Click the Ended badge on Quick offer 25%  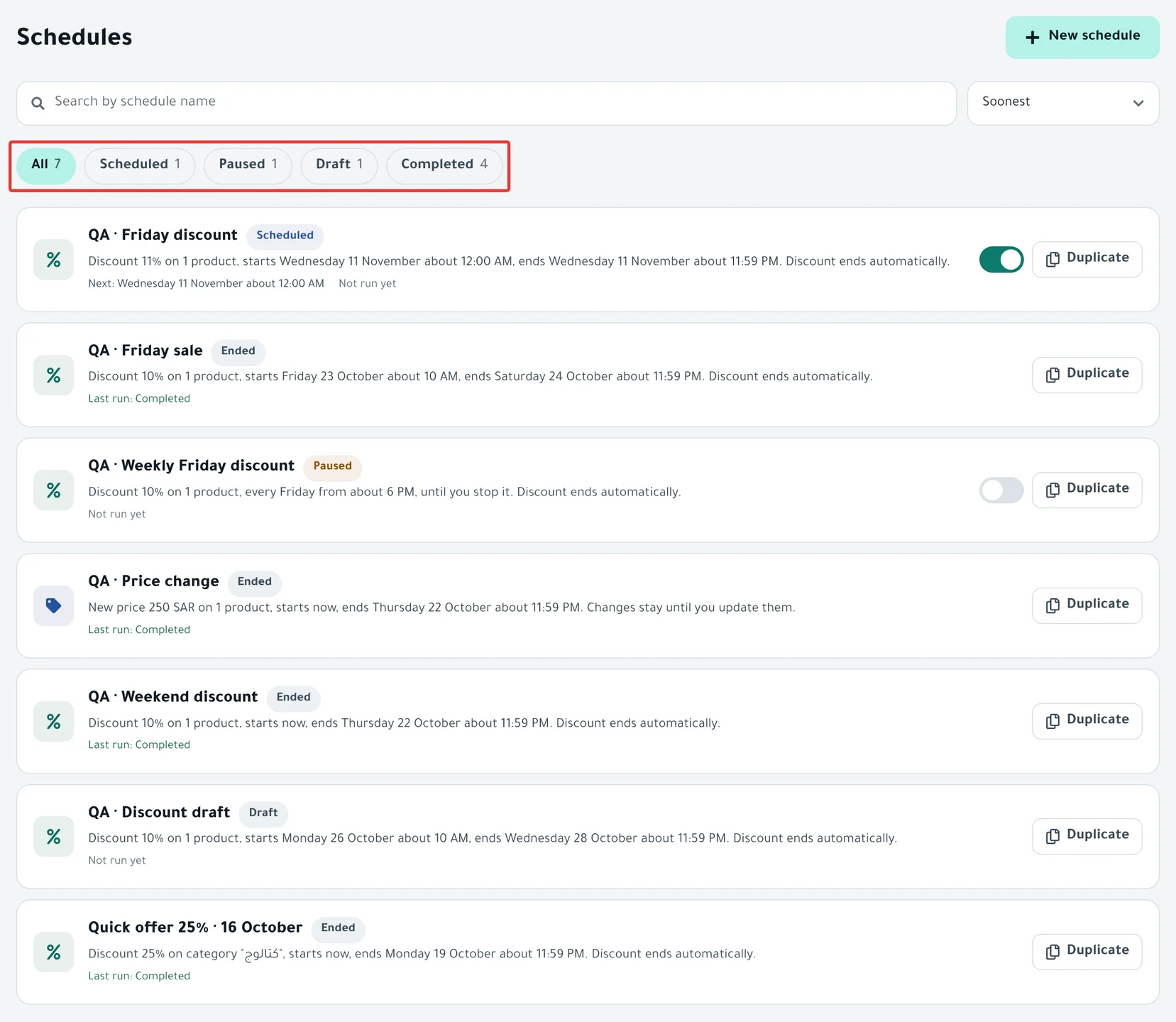[x=338, y=928]
